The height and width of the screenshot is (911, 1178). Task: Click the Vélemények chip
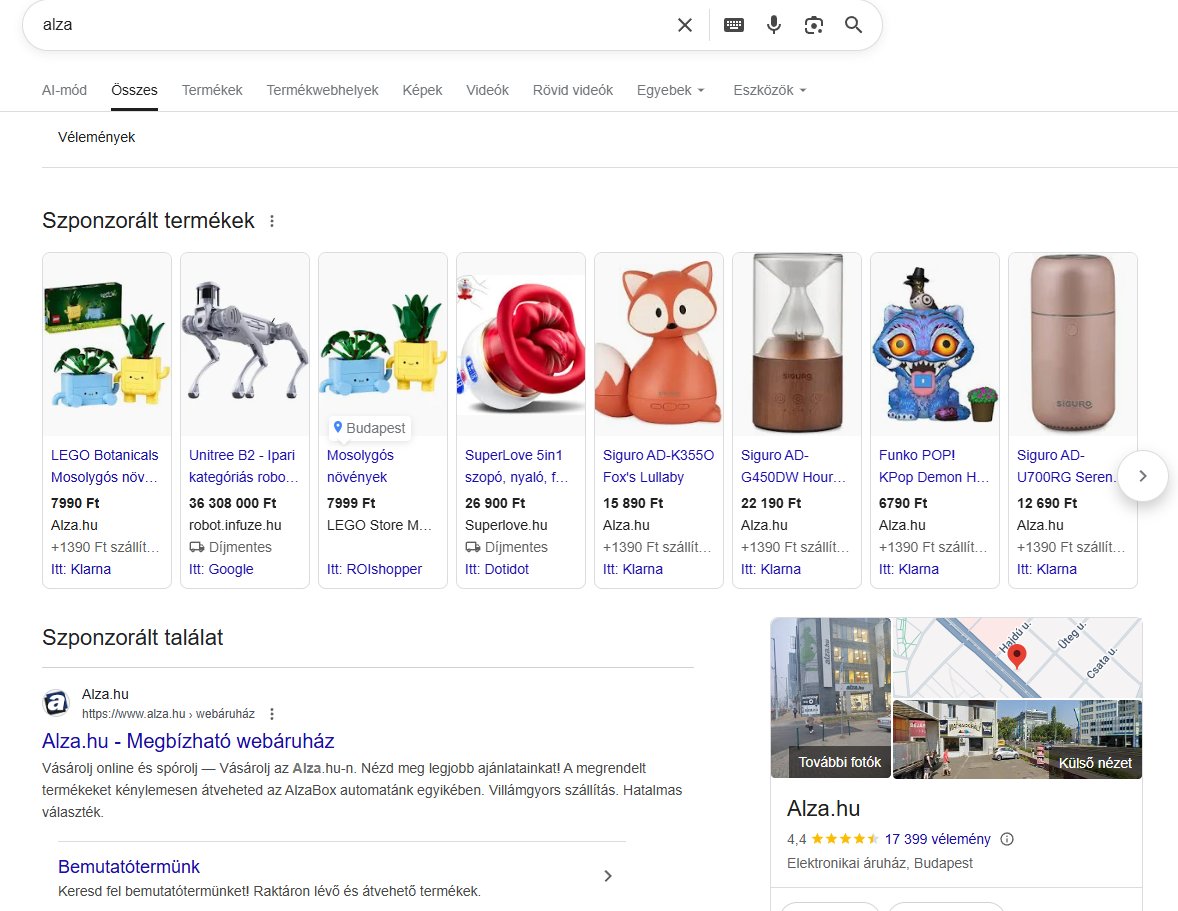(x=96, y=137)
